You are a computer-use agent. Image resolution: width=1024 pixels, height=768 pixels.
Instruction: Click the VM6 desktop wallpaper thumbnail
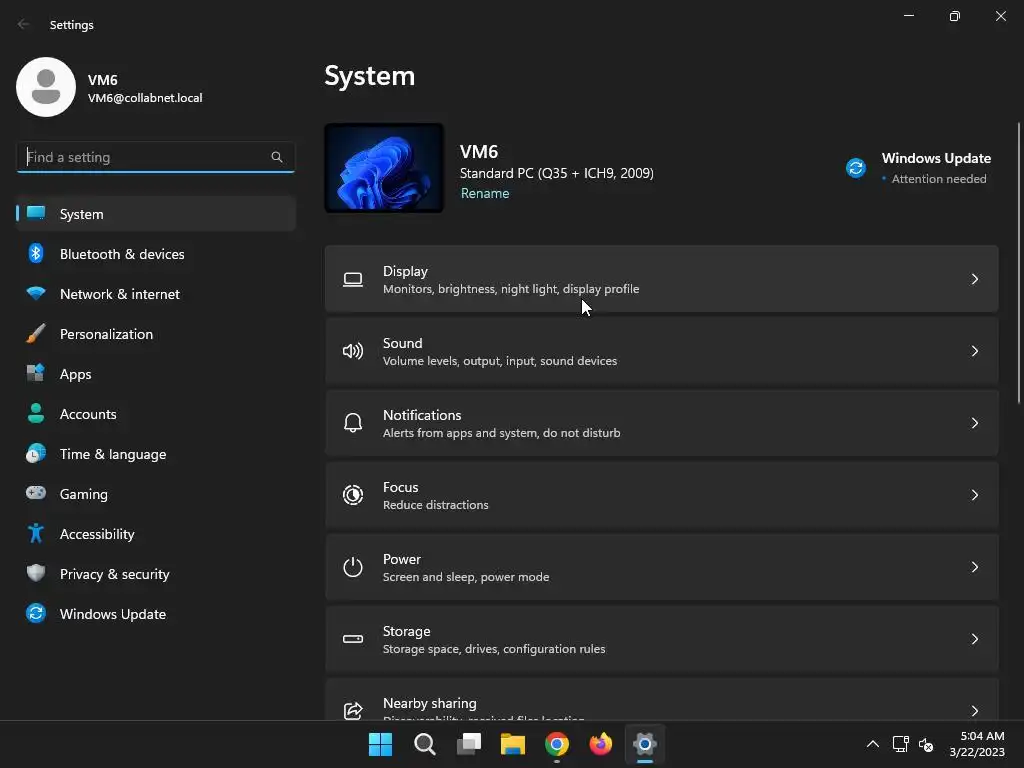(384, 168)
